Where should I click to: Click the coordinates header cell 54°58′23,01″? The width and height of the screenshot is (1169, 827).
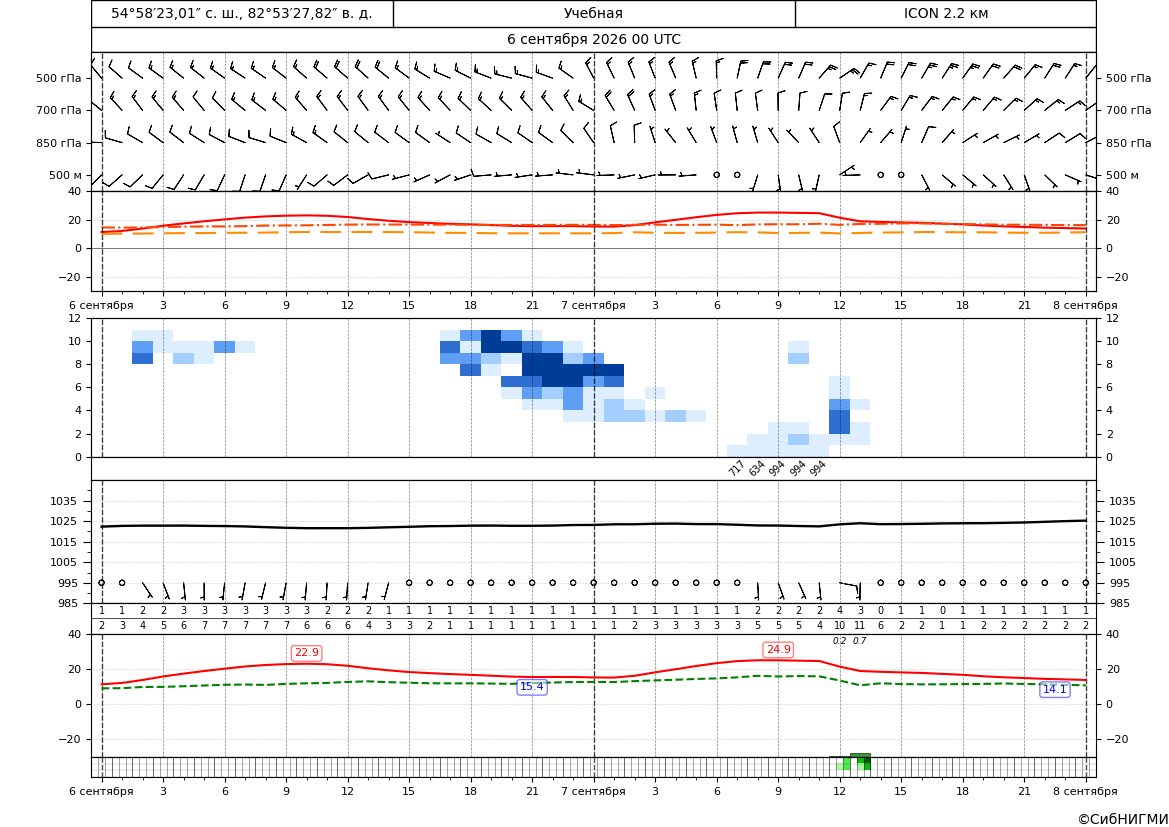pyautogui.click(x=242, y=13)
